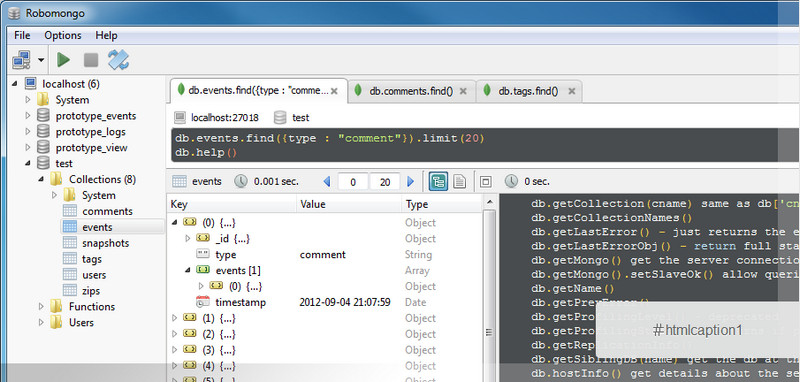The width and height of the screenshot is (800, 382).
Task: Click the clock icon beside 0.001 sec.
Action: [241, 181]
